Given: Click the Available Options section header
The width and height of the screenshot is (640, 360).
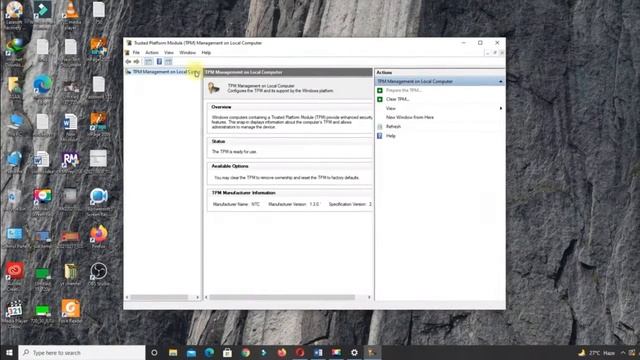Looking at the screenshot, I should click(x=230, y=166).
